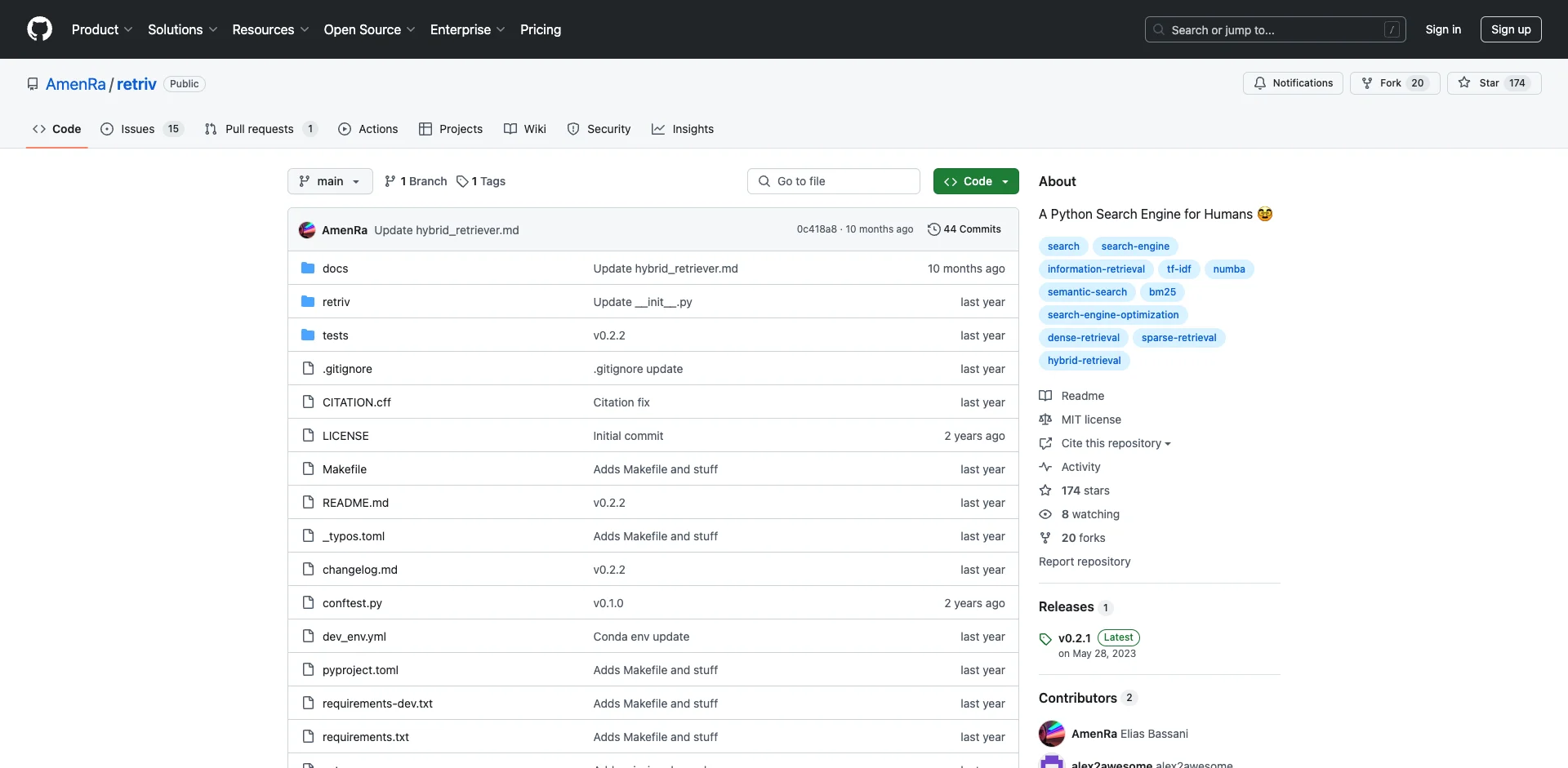Image resolution: width=1568 pixels, height=768 pixels.
Task: Focus the Go to file input
Action: [833, 181]
